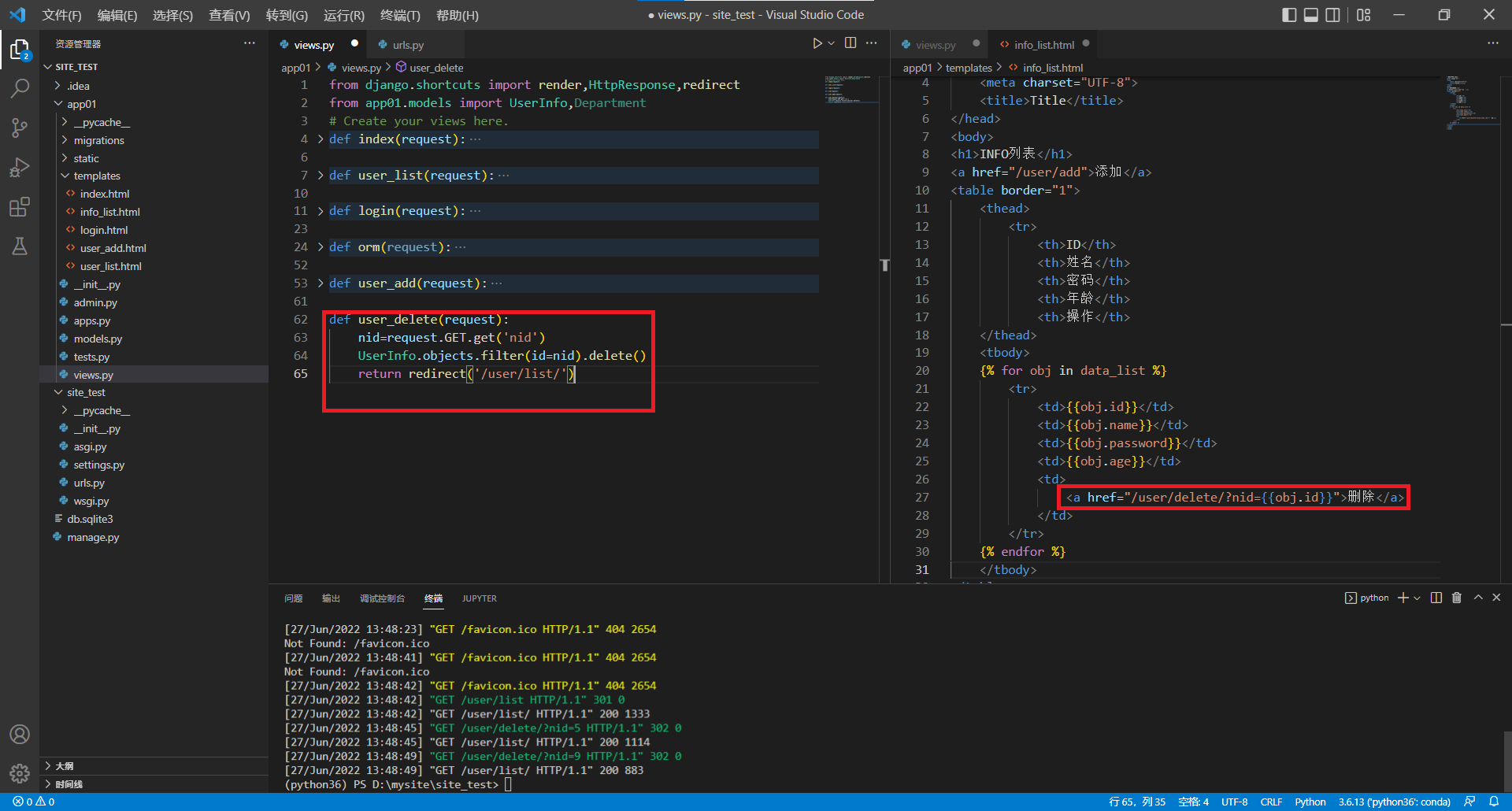1512x811 pixels.
Task: Toggle the bottom panel layout button
Action: [x=1311, y=15]
